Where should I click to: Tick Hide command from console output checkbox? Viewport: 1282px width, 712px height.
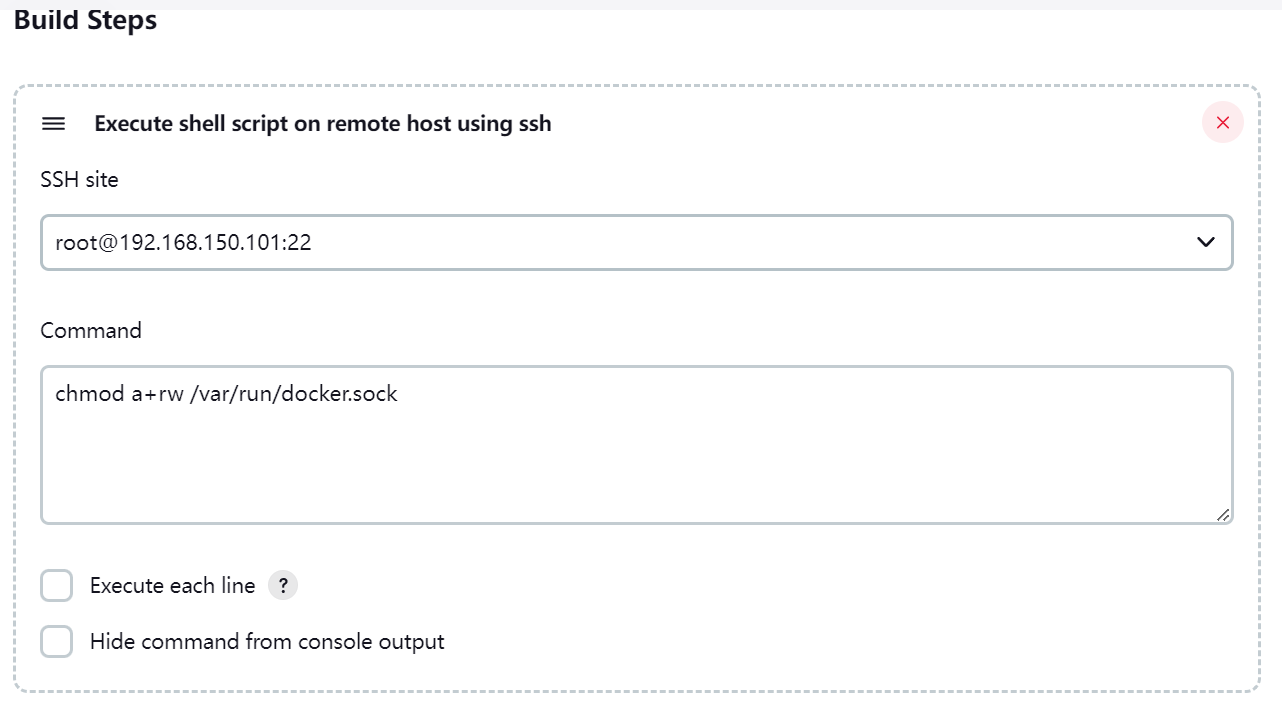[x=57, y=642]
